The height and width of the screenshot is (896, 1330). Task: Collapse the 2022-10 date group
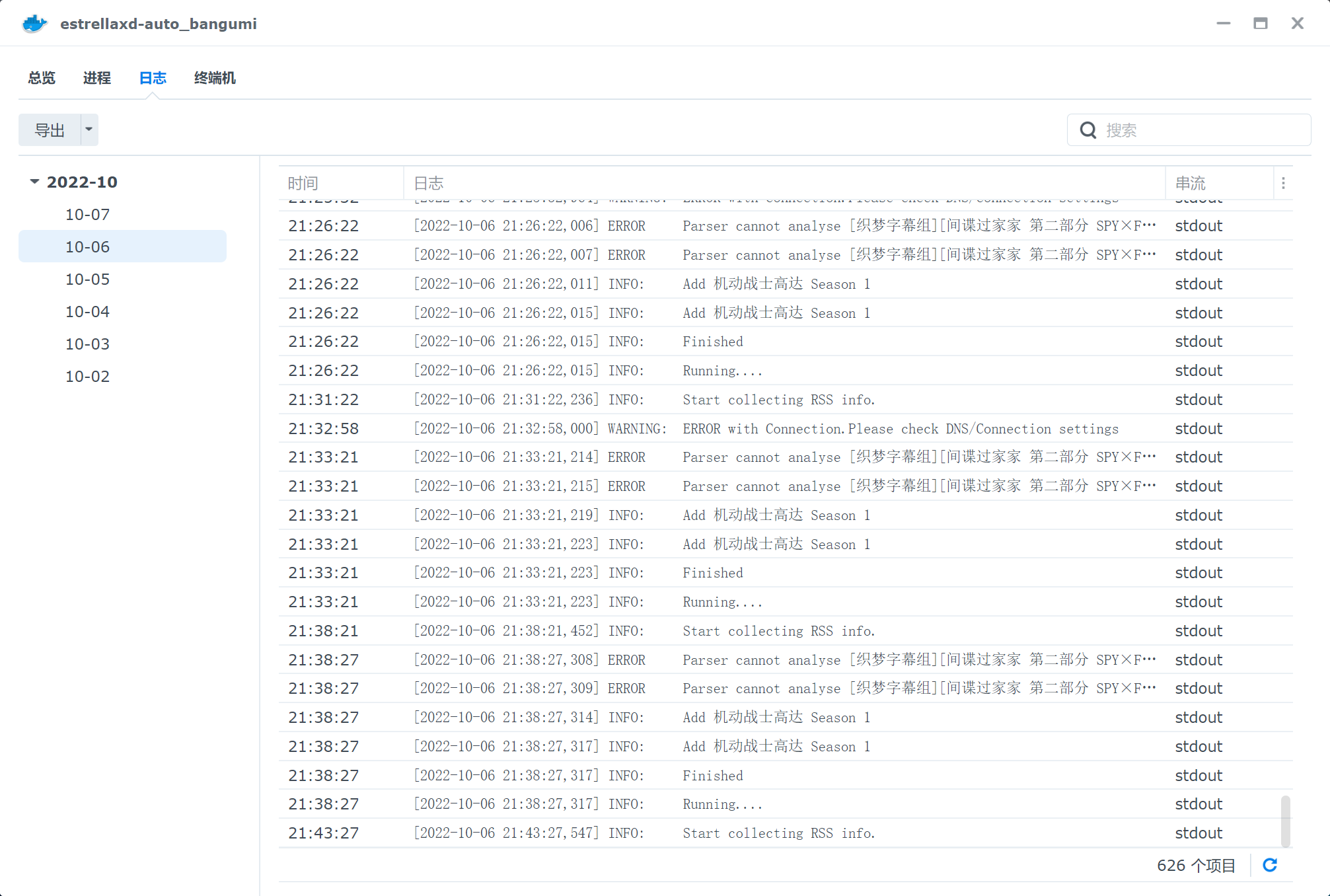pos(34,182)
